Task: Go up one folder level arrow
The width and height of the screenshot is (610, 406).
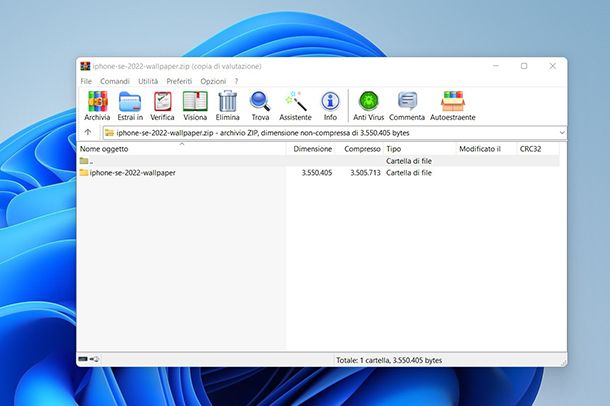Action: coord(88,132)
